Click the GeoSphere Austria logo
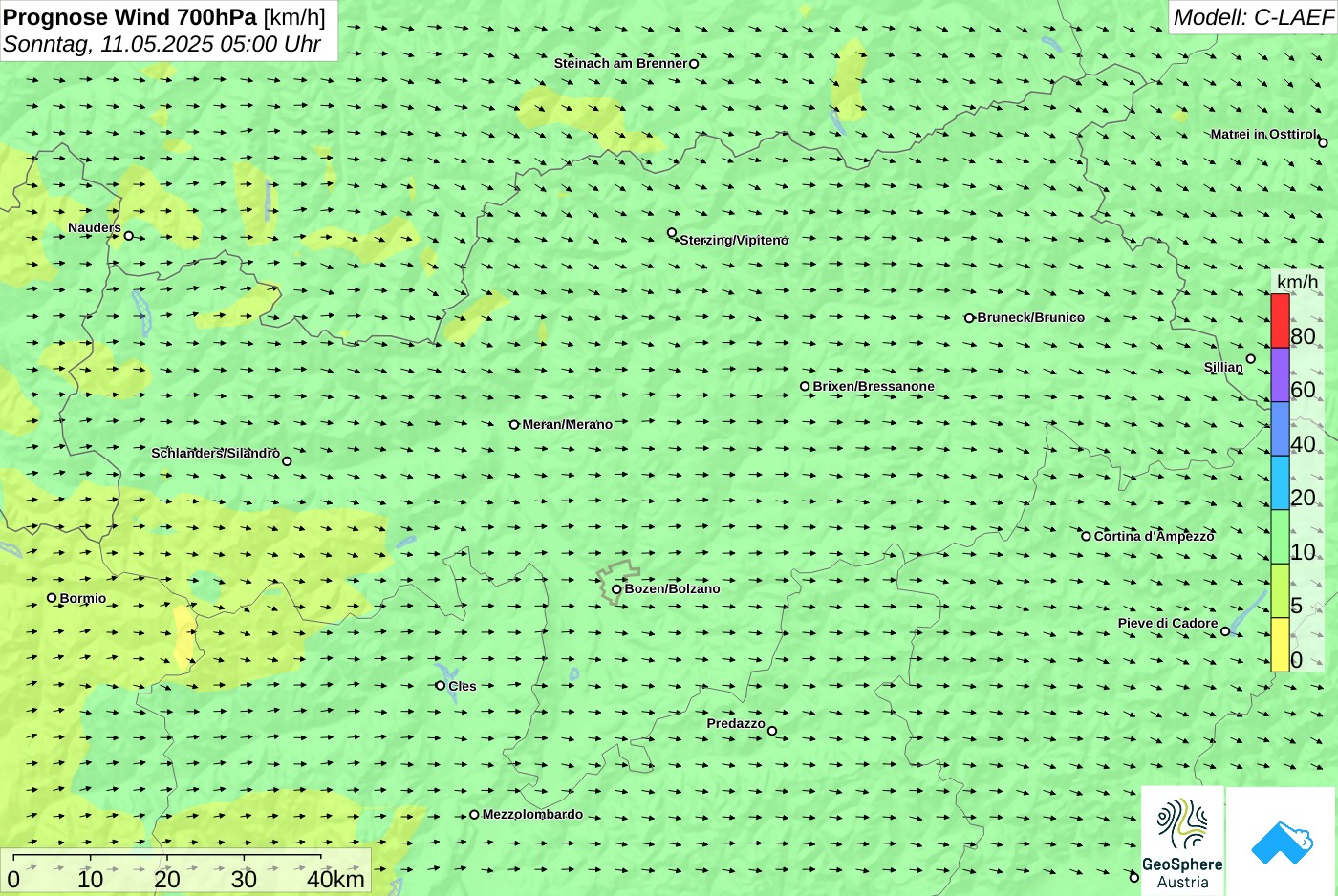 (x=1182, y=841)
